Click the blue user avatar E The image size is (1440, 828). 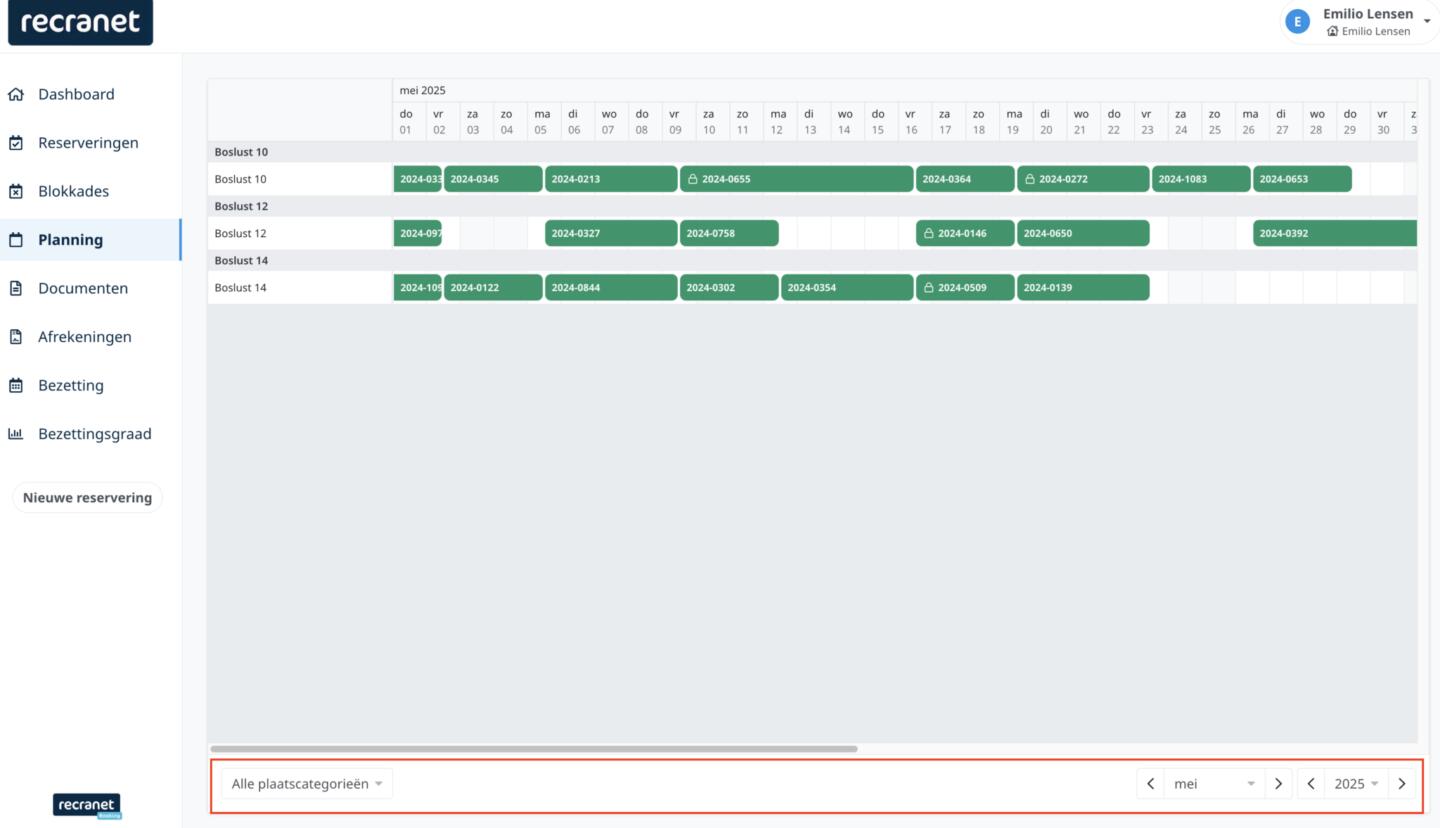1297,22
